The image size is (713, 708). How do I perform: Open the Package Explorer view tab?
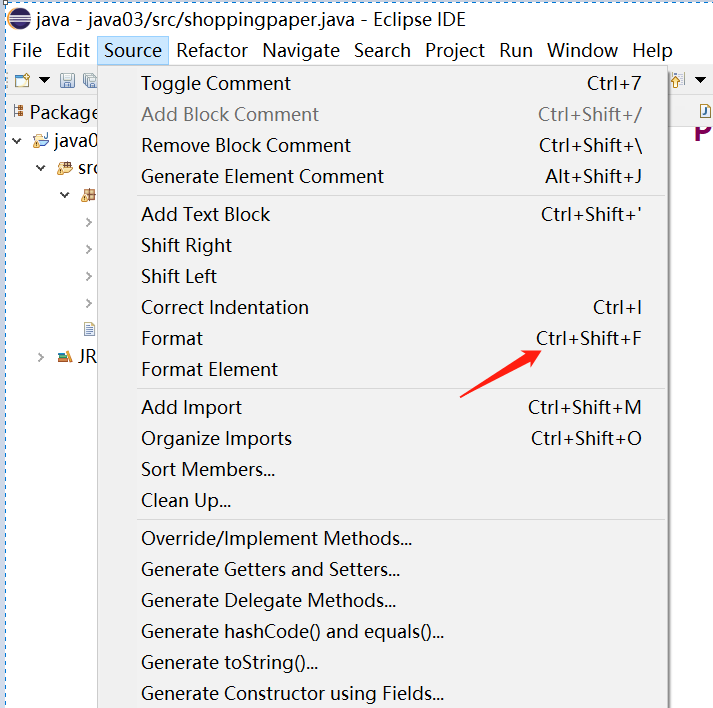pos(60,113)
